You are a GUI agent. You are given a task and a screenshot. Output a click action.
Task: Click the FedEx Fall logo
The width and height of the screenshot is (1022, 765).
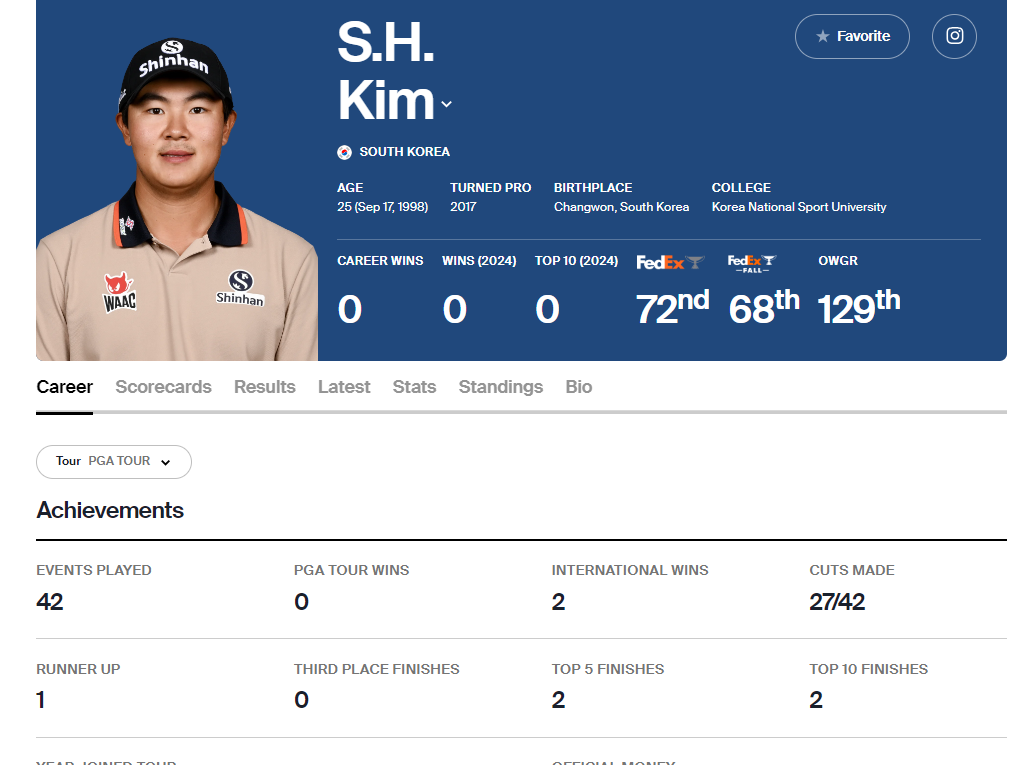pos(752,263)
